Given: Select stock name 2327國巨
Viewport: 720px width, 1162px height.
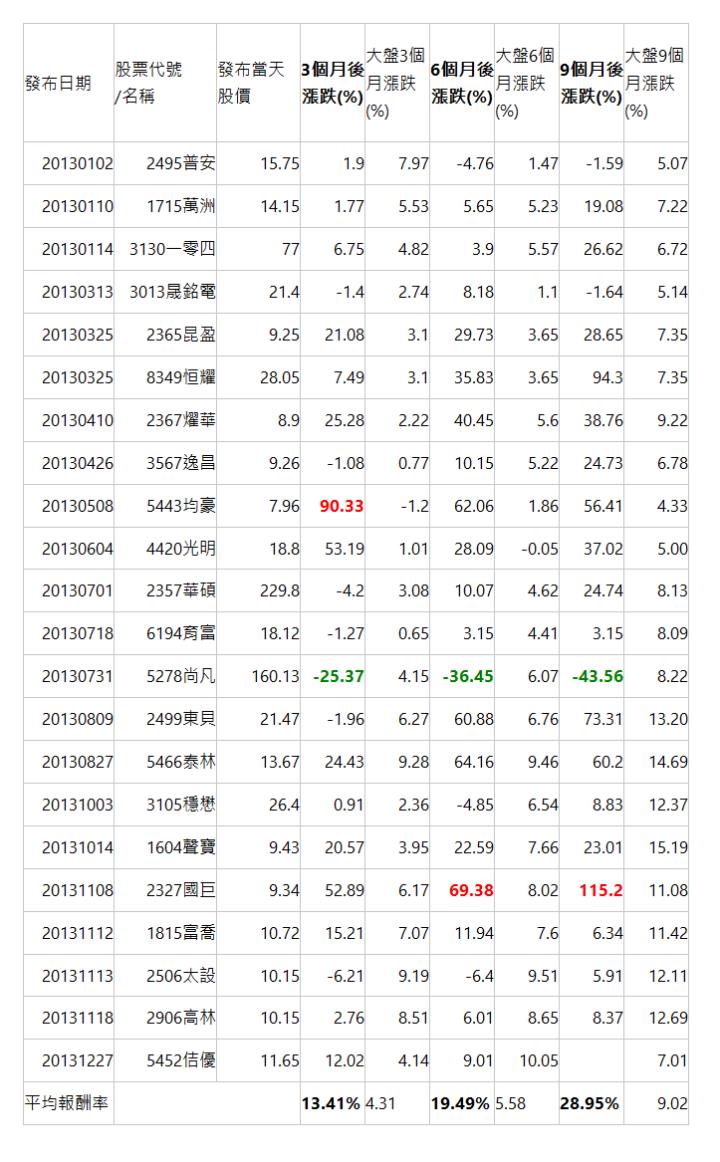Looking at the screenshot, I should (x=181, y=891).
